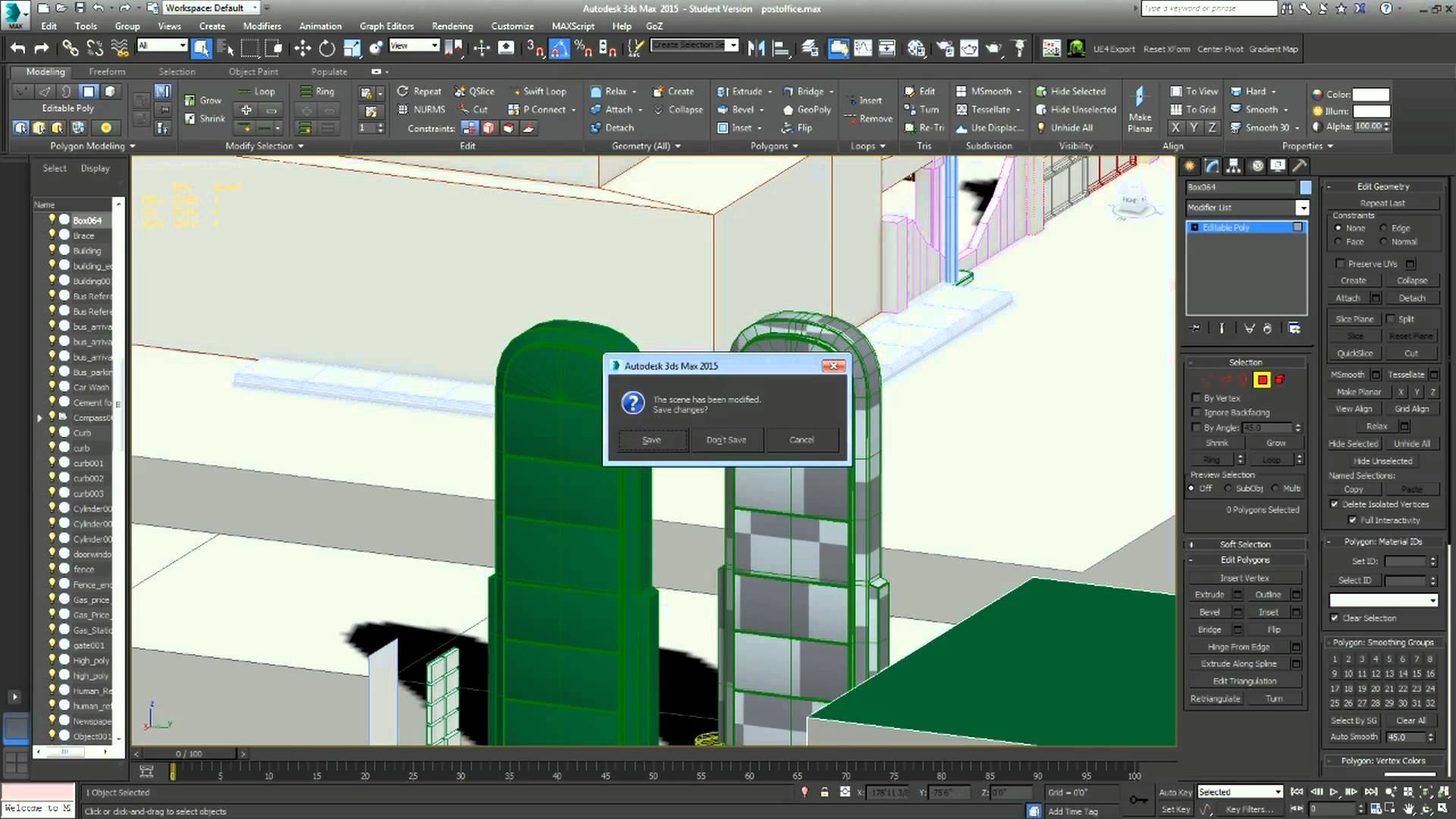1456x819 pixels.
Task: Click the Box064 object color swatch
Action: coord(1305,187)
